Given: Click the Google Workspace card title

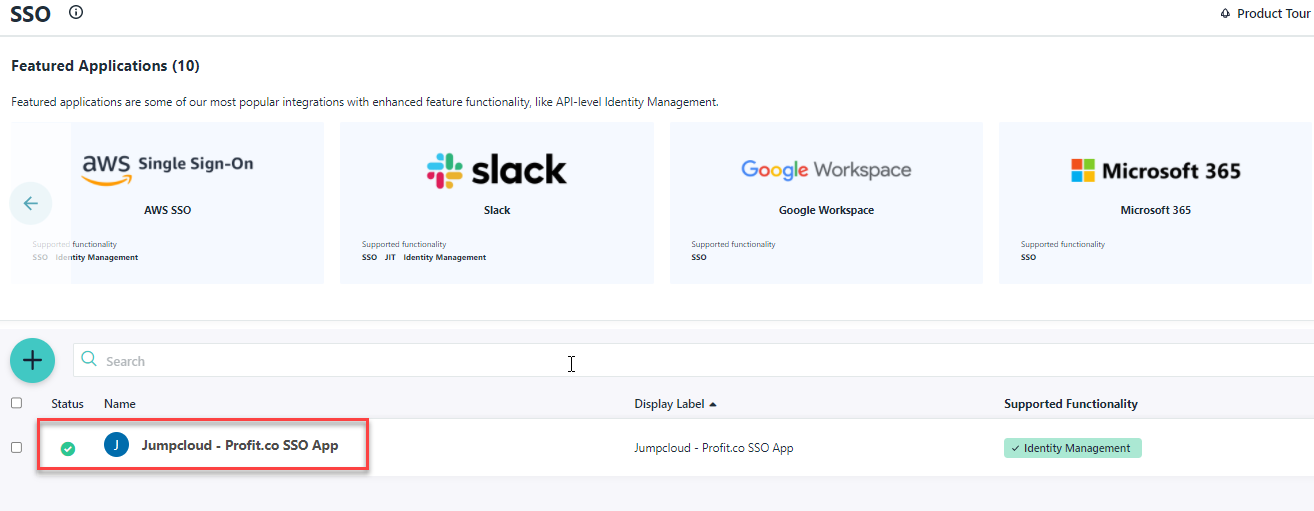Looking at the screenshot, I should (x=826, y=211).
